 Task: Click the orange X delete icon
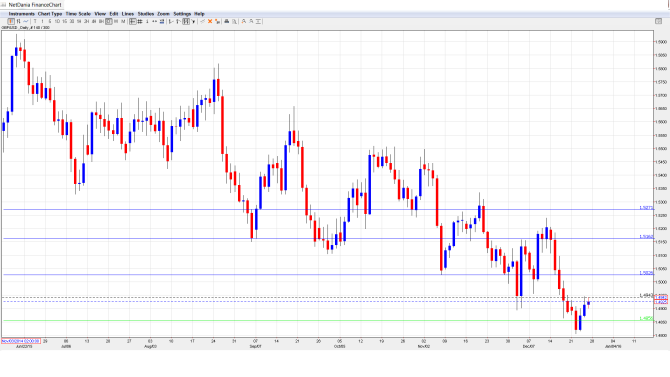[x=210, y=21]
